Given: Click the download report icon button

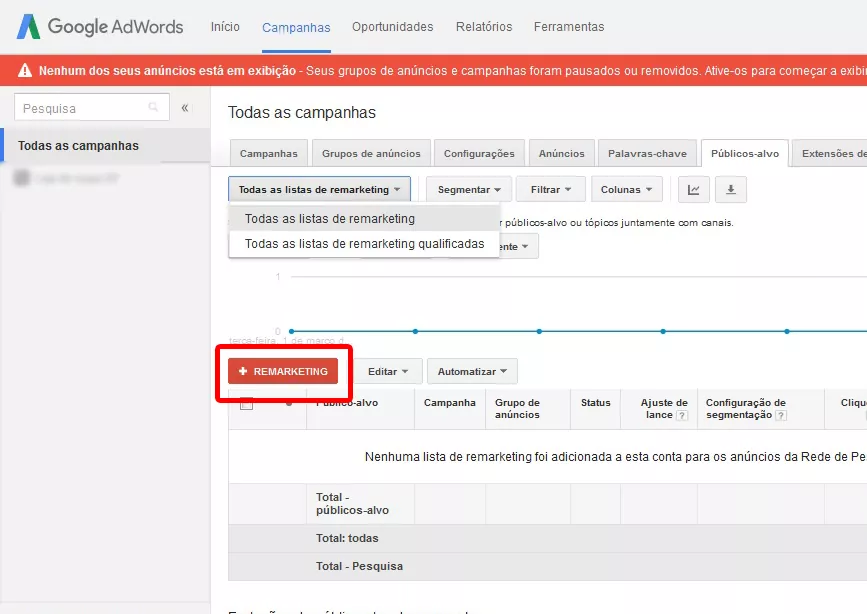Looking at the screenshot, I should (730, 190).
